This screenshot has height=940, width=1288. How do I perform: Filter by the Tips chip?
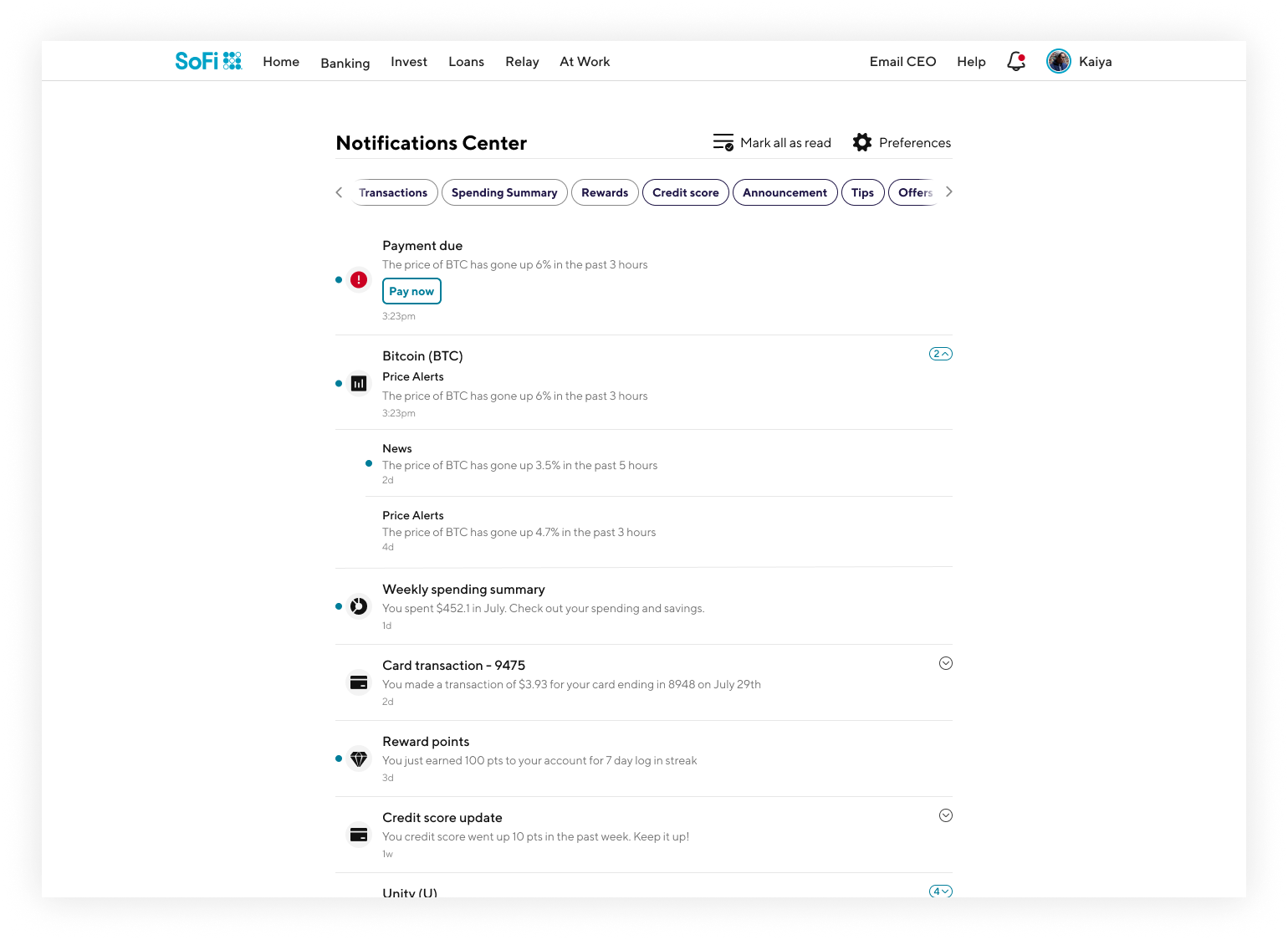coord(862,192)
